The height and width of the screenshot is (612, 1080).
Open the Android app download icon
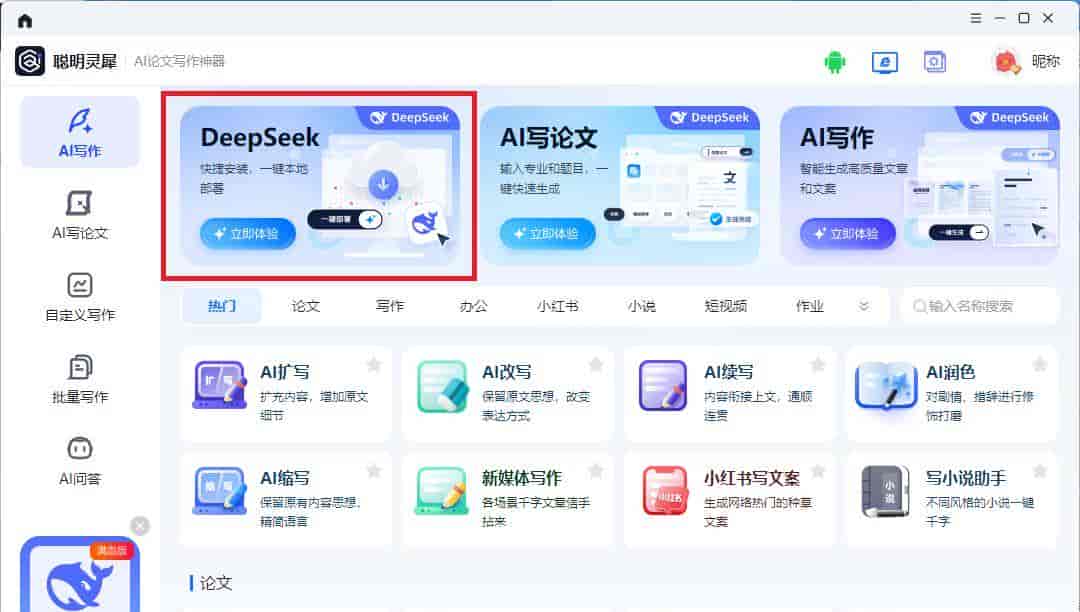(835, 62)
